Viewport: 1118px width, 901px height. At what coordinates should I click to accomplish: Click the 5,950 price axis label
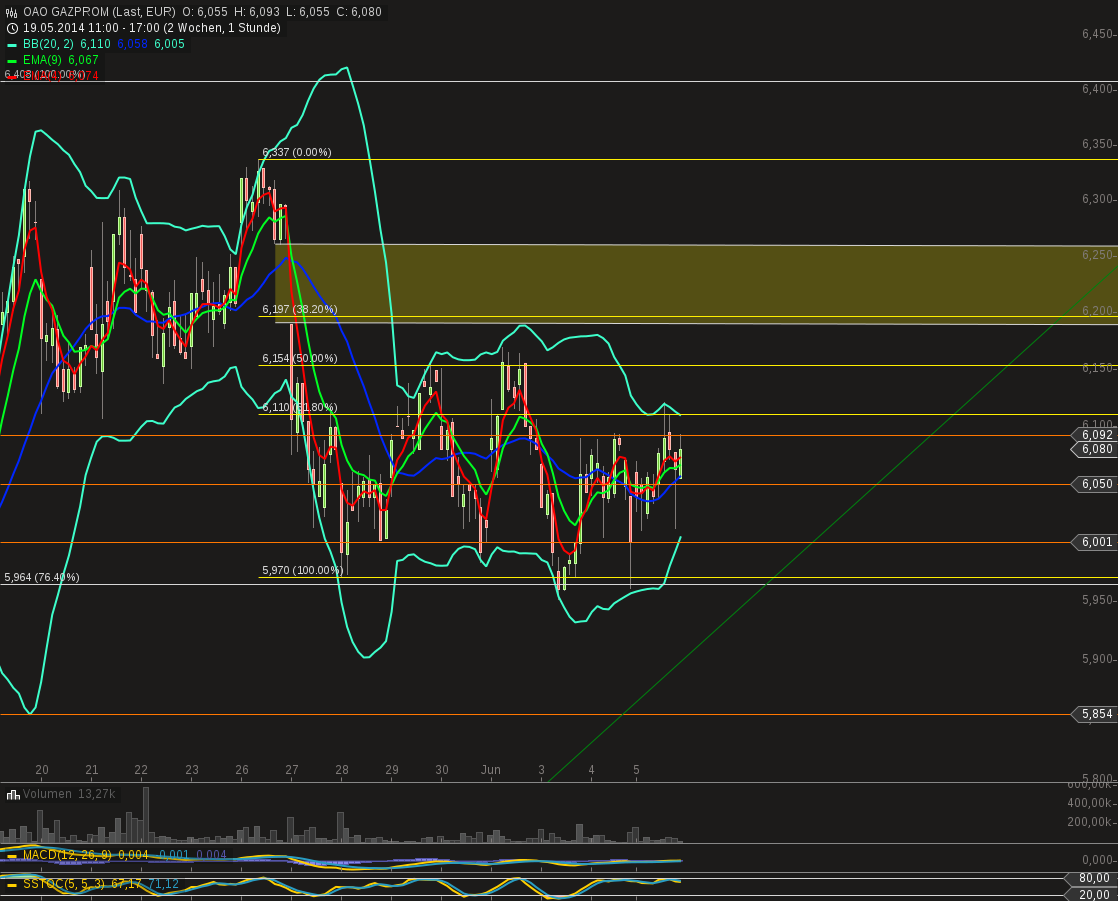coord(1097,600)
